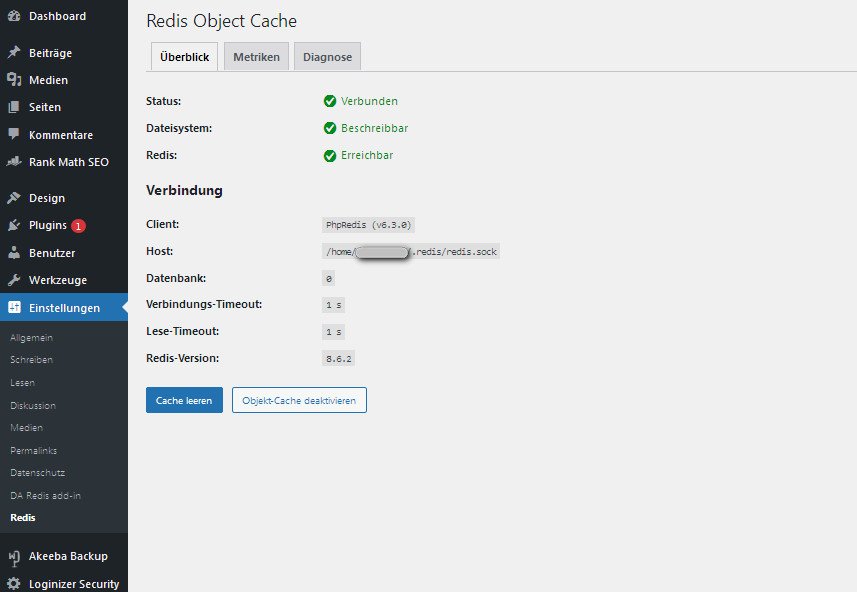Click the Design paintbrush icon

point(14,198)
